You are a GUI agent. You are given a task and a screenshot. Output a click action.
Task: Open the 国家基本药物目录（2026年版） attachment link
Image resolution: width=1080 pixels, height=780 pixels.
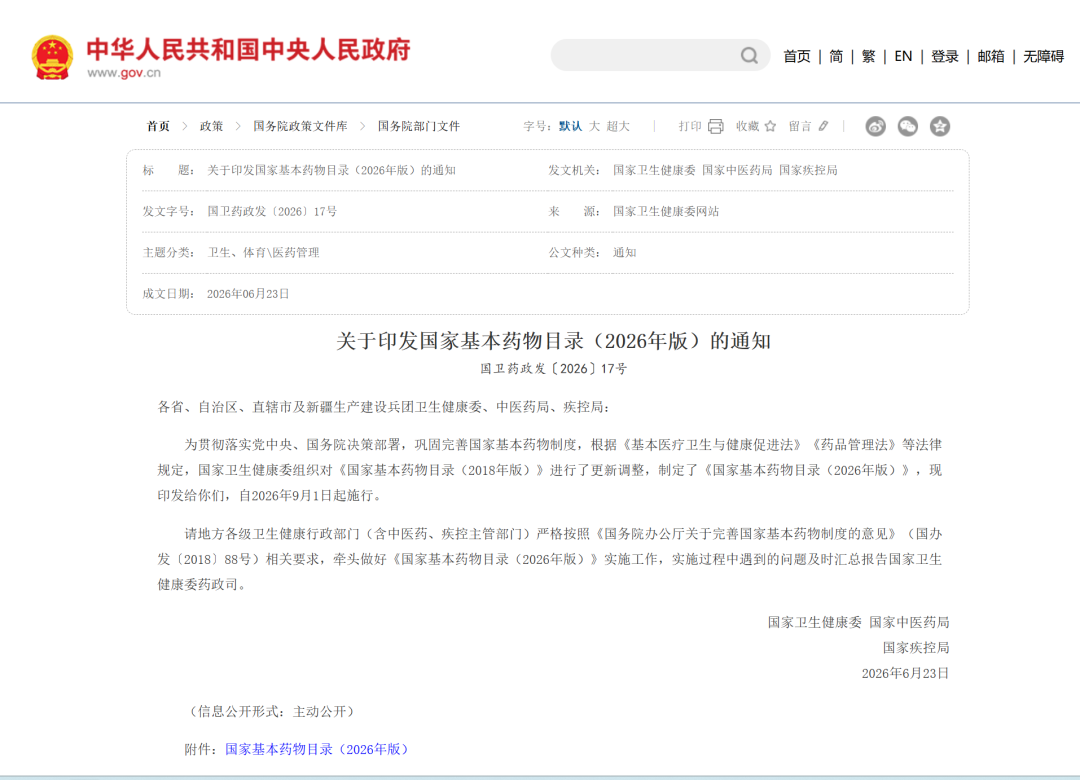[x=317, y=749]
